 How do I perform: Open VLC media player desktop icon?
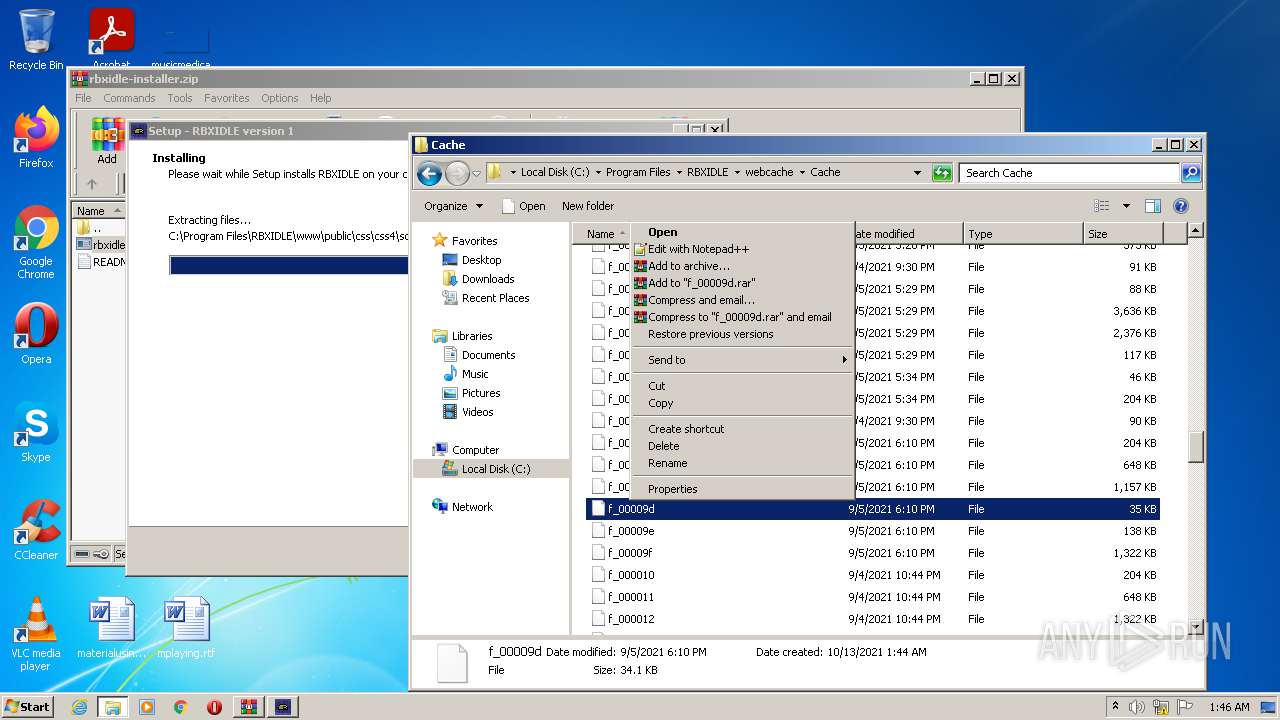pyautogui.click(x=36, y=634)
